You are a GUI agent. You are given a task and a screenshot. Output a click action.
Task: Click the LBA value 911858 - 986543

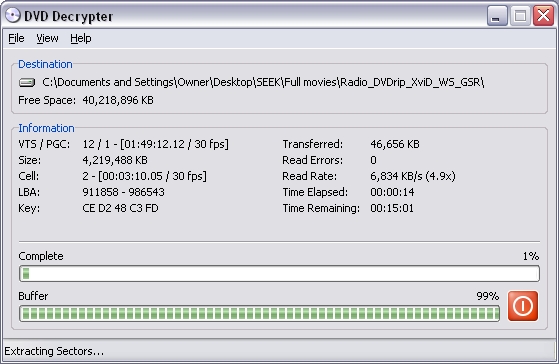123,192
